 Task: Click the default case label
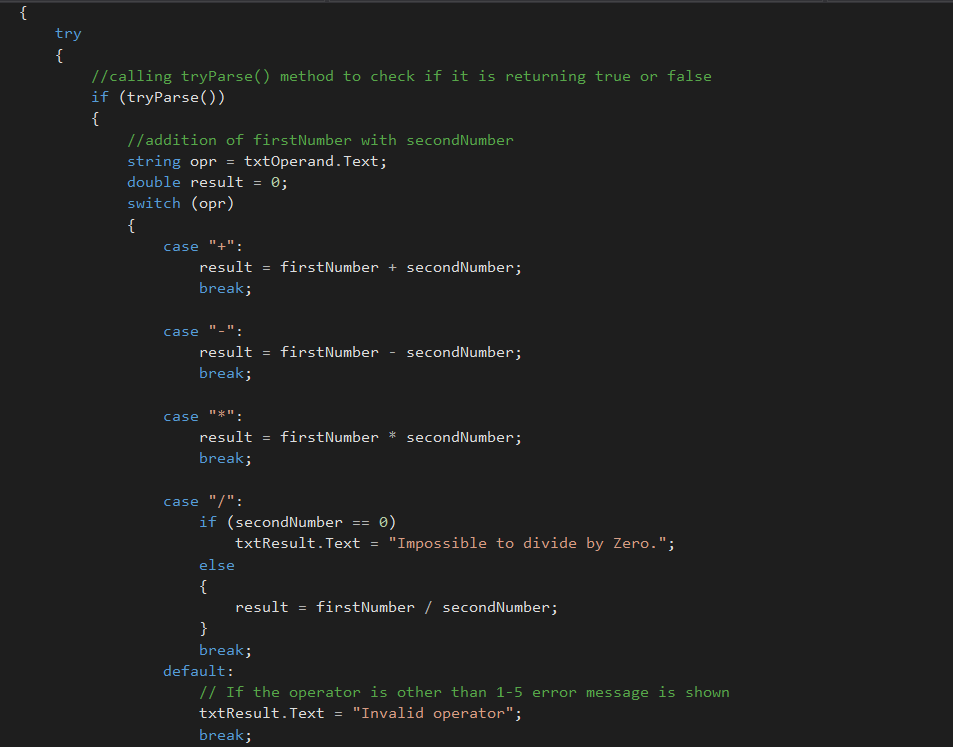click(x=188, y=670)
